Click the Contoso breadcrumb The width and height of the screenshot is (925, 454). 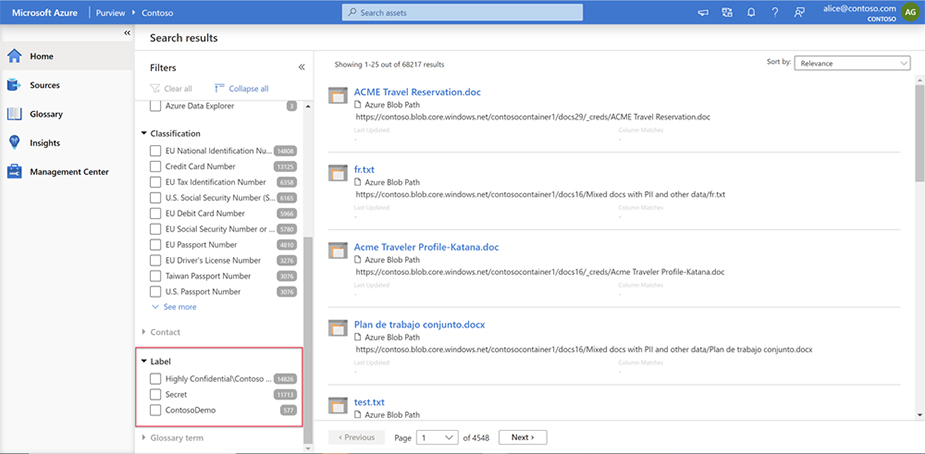(x=158, y=12)
